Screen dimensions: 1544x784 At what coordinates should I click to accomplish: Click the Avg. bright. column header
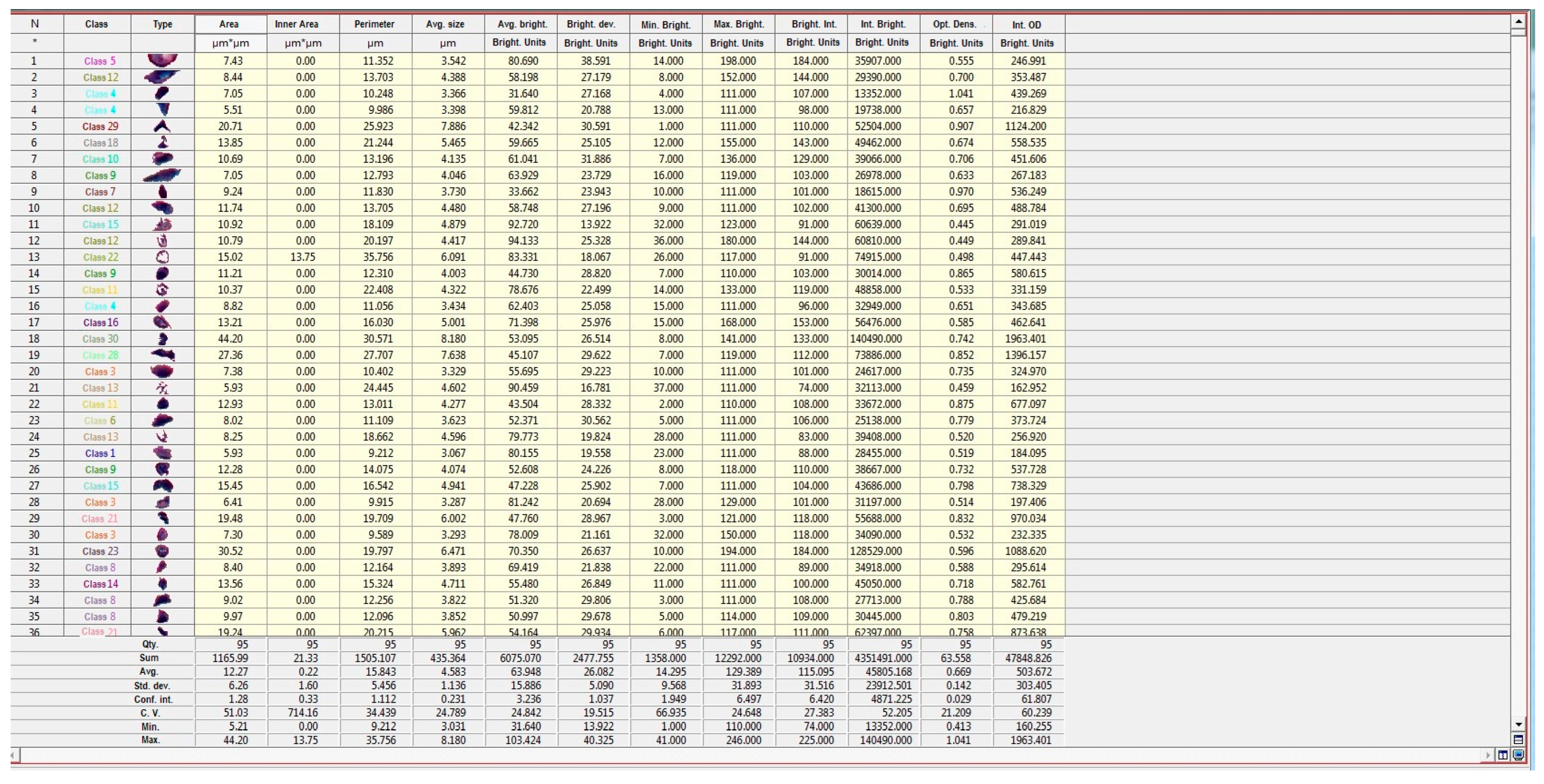pos(522,25)
